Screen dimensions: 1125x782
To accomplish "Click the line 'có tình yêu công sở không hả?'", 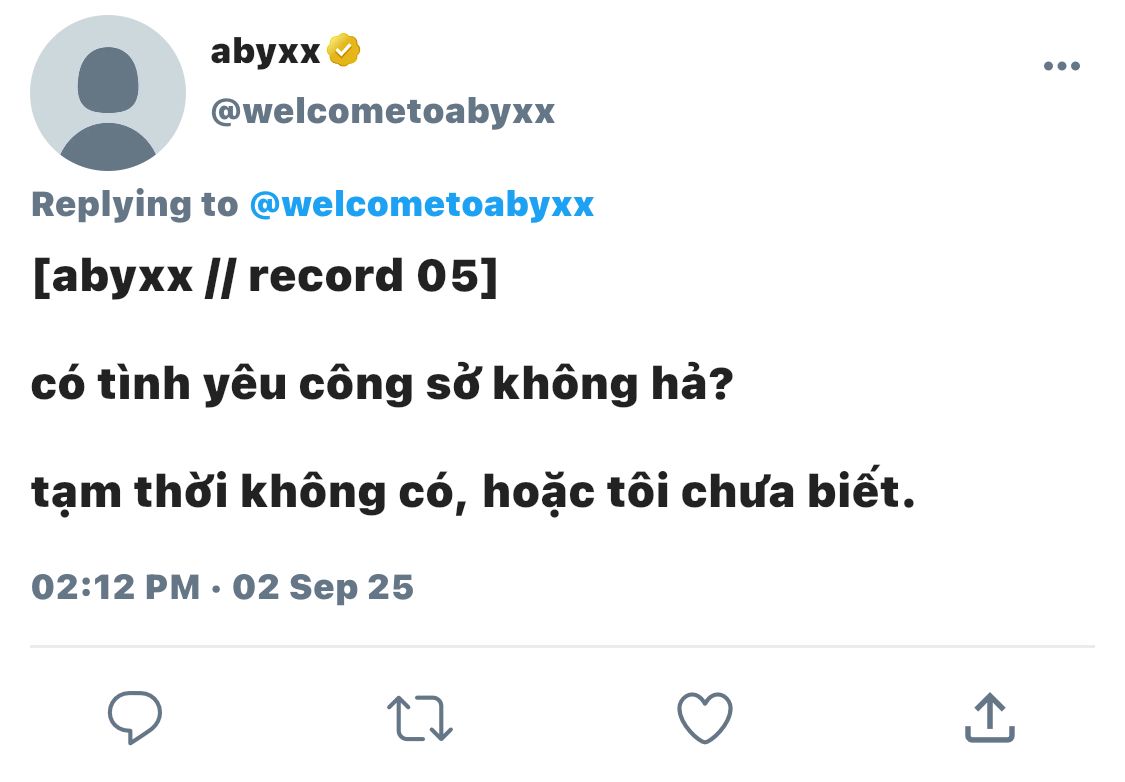I will pos(382,383).
